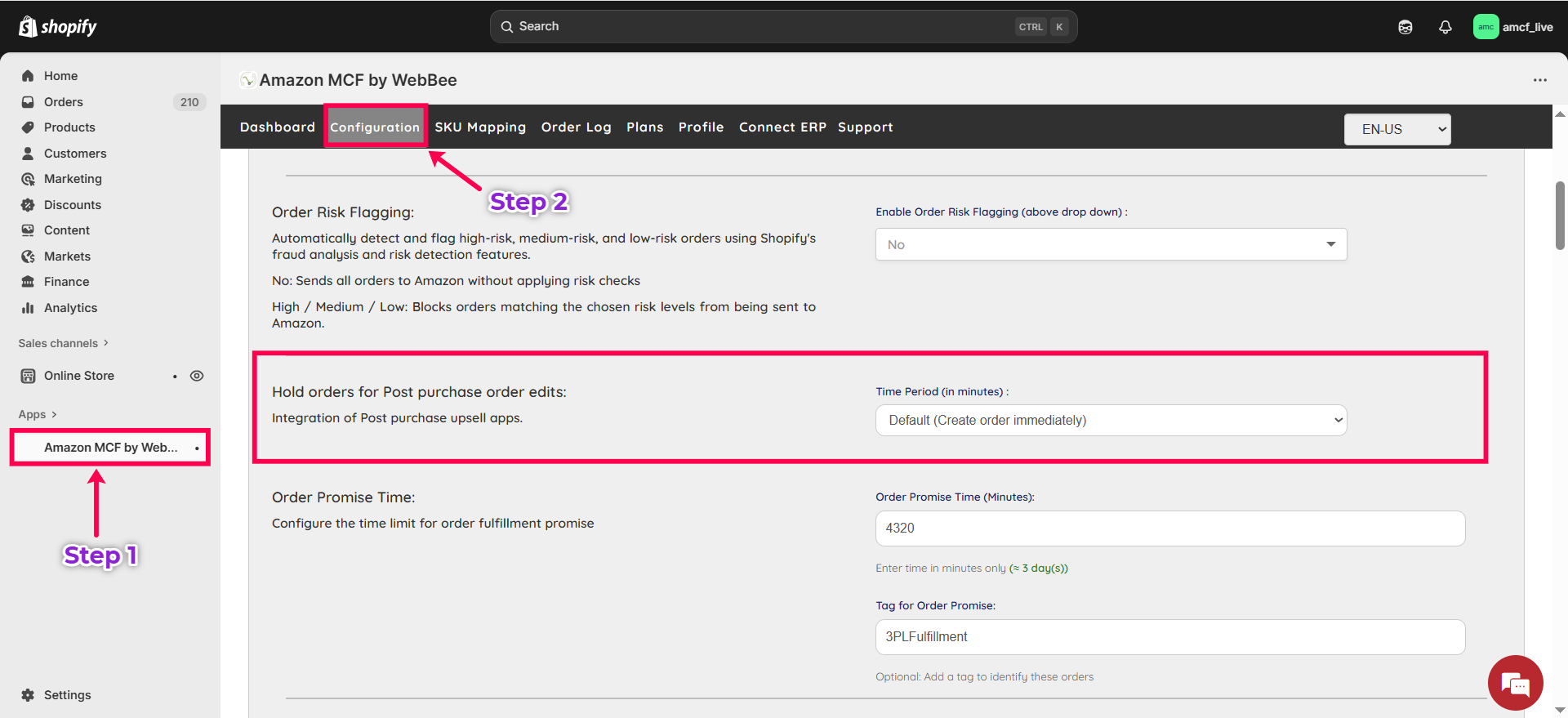Open Marketing from sidebar icon

tap(28, 179)
